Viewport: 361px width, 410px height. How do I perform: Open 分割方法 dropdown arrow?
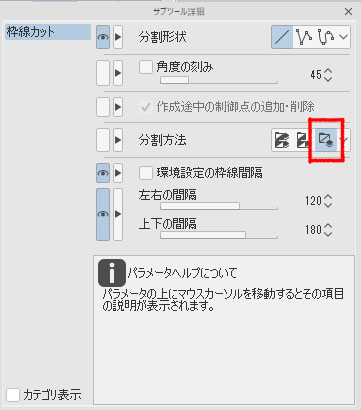pos(344,140)
